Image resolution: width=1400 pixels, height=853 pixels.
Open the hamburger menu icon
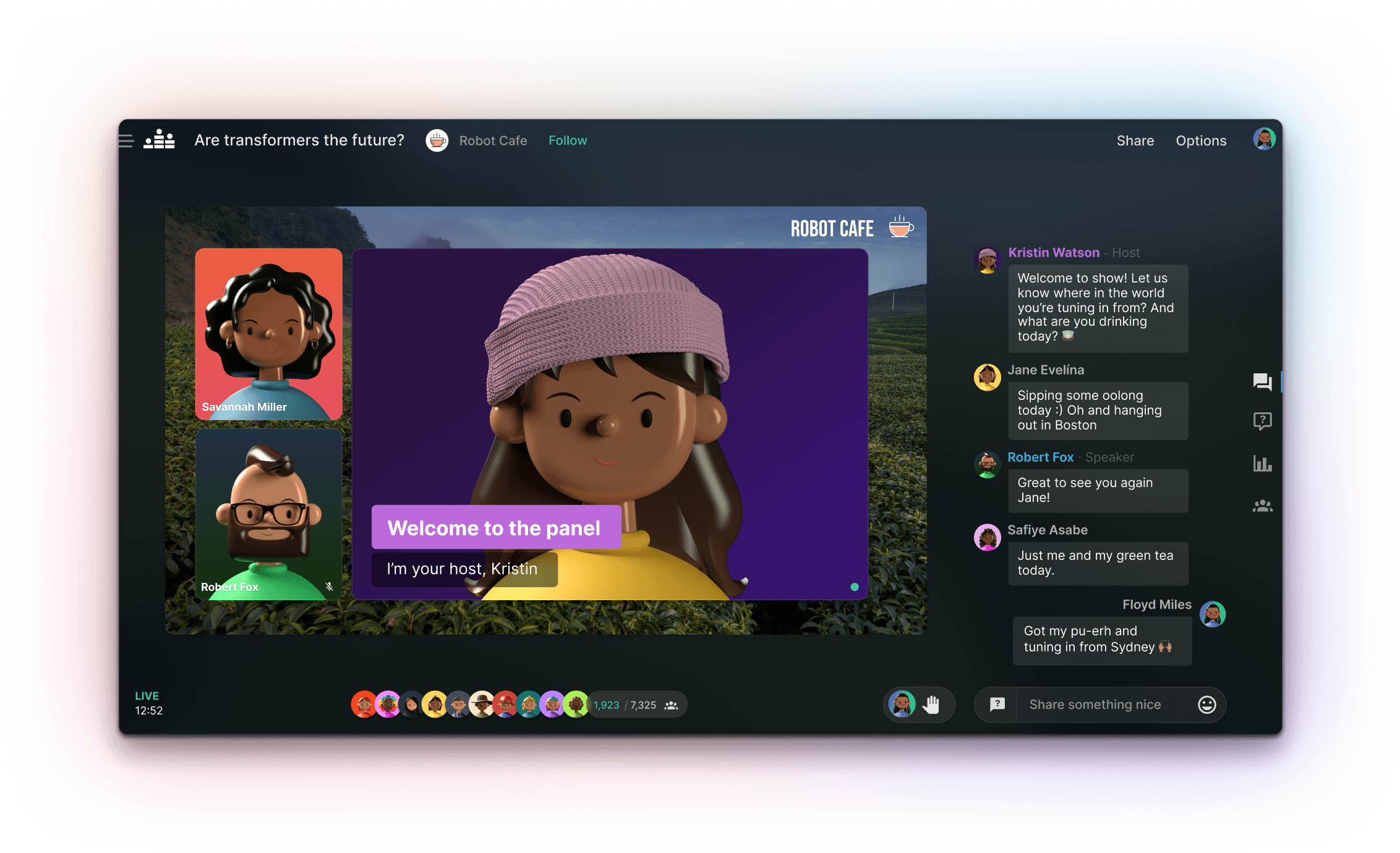tap(126, 141)
